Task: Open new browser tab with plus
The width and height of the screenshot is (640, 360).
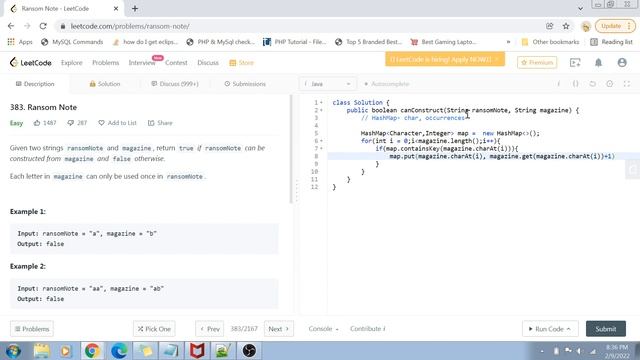Action: 135,8
